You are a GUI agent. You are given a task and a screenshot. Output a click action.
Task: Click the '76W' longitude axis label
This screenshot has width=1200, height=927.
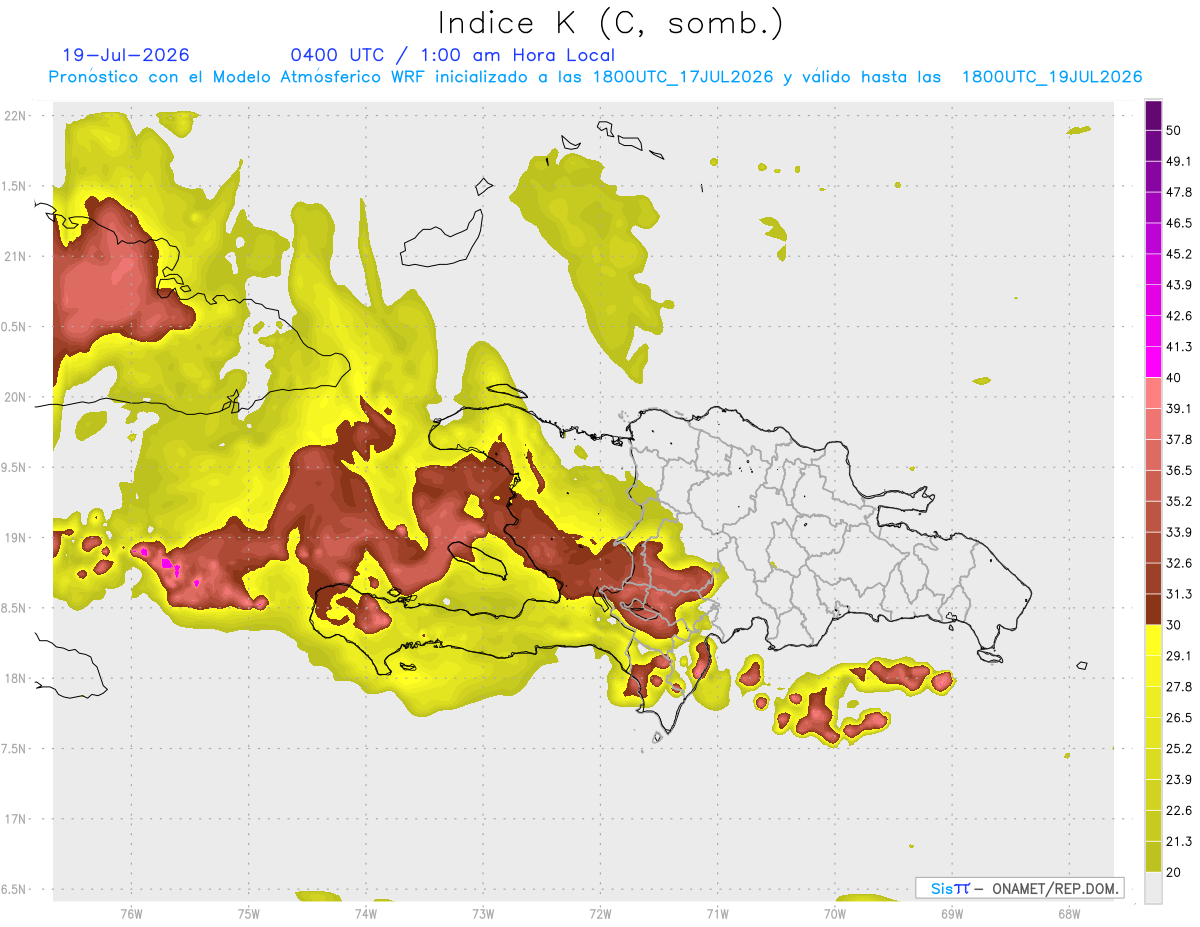(131, 914)
